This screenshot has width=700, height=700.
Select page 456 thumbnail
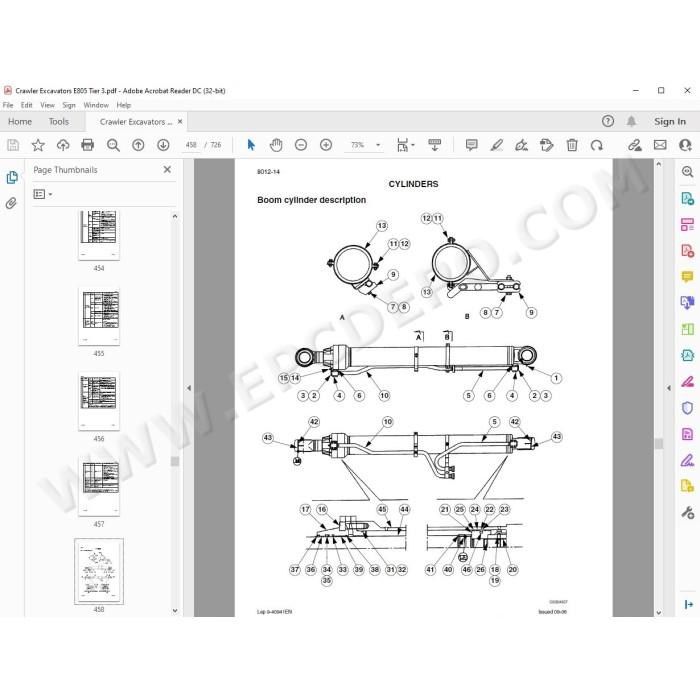99,401
